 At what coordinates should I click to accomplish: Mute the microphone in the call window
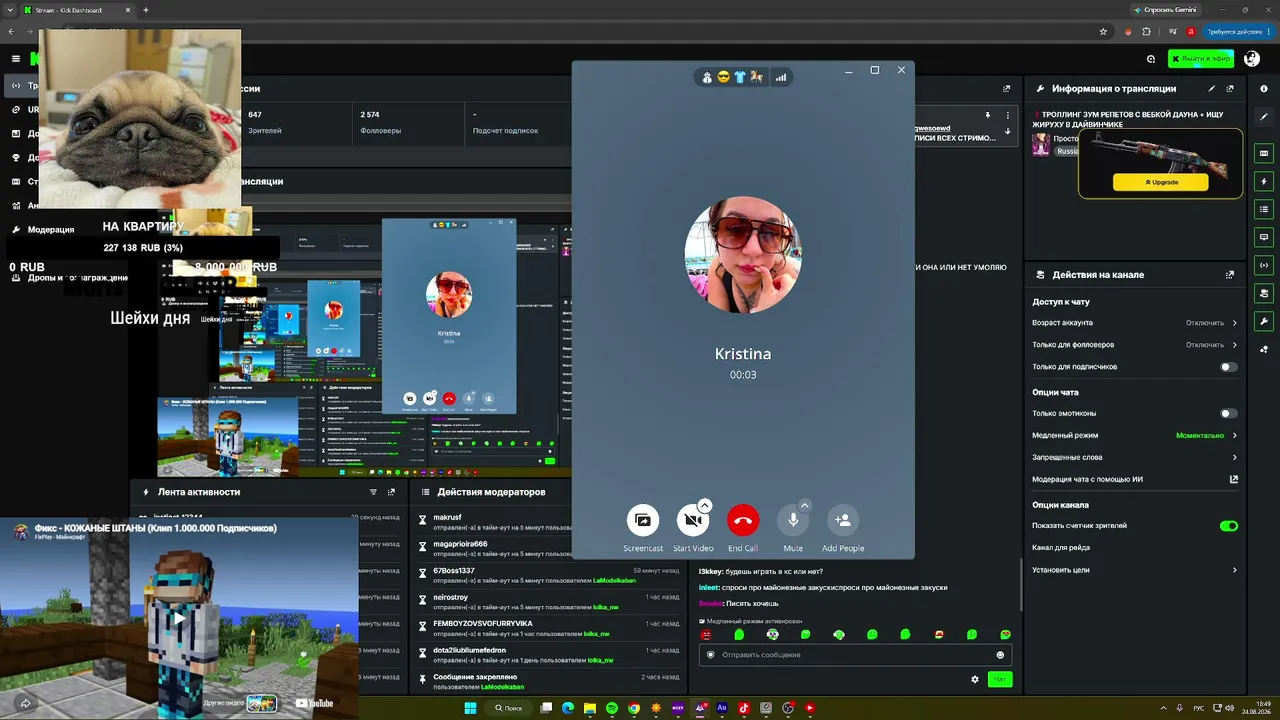(x=793, y=520)
